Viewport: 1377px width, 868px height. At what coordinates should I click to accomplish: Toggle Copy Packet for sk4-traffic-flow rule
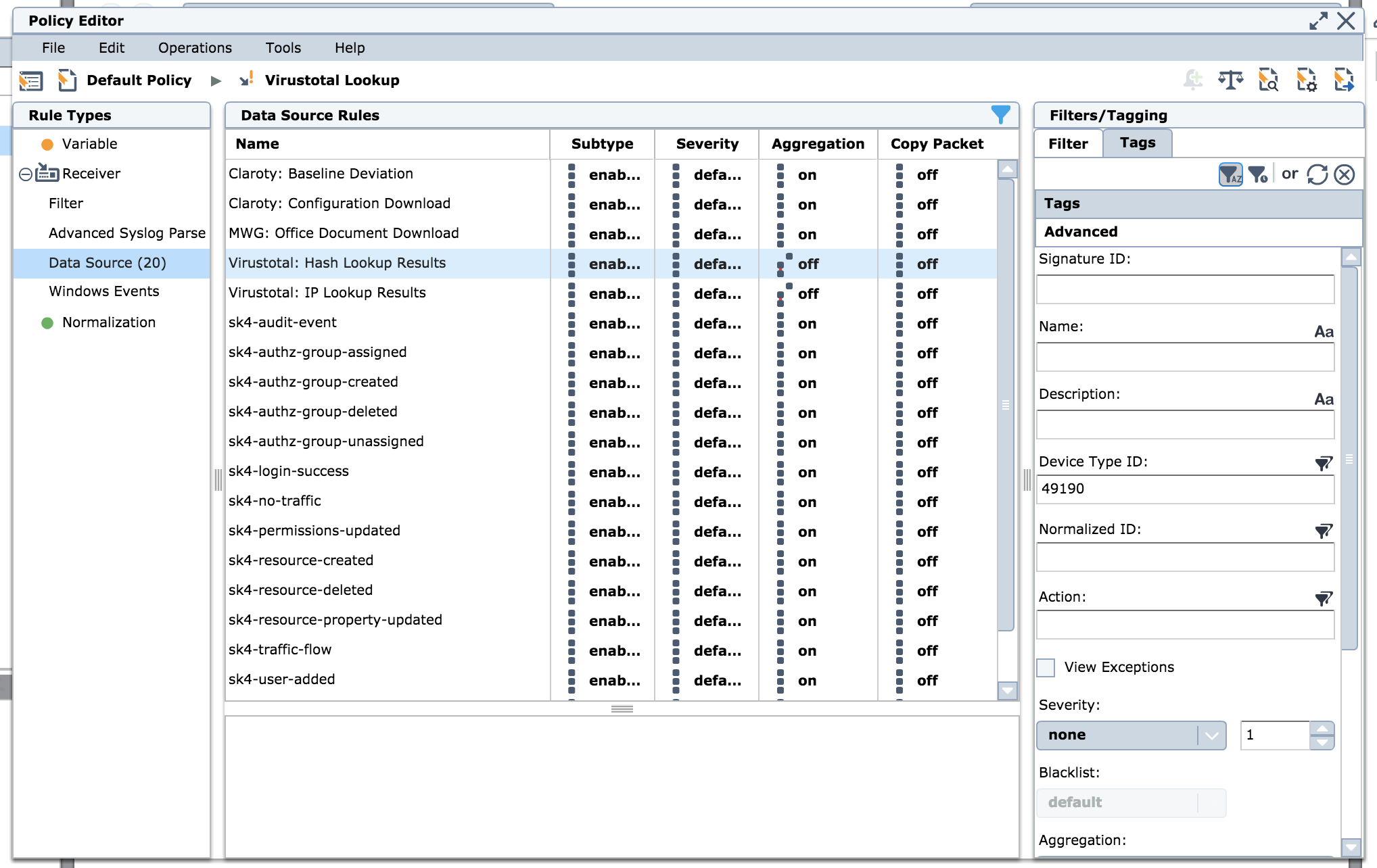pyautogui.click(x=927, y=650)
